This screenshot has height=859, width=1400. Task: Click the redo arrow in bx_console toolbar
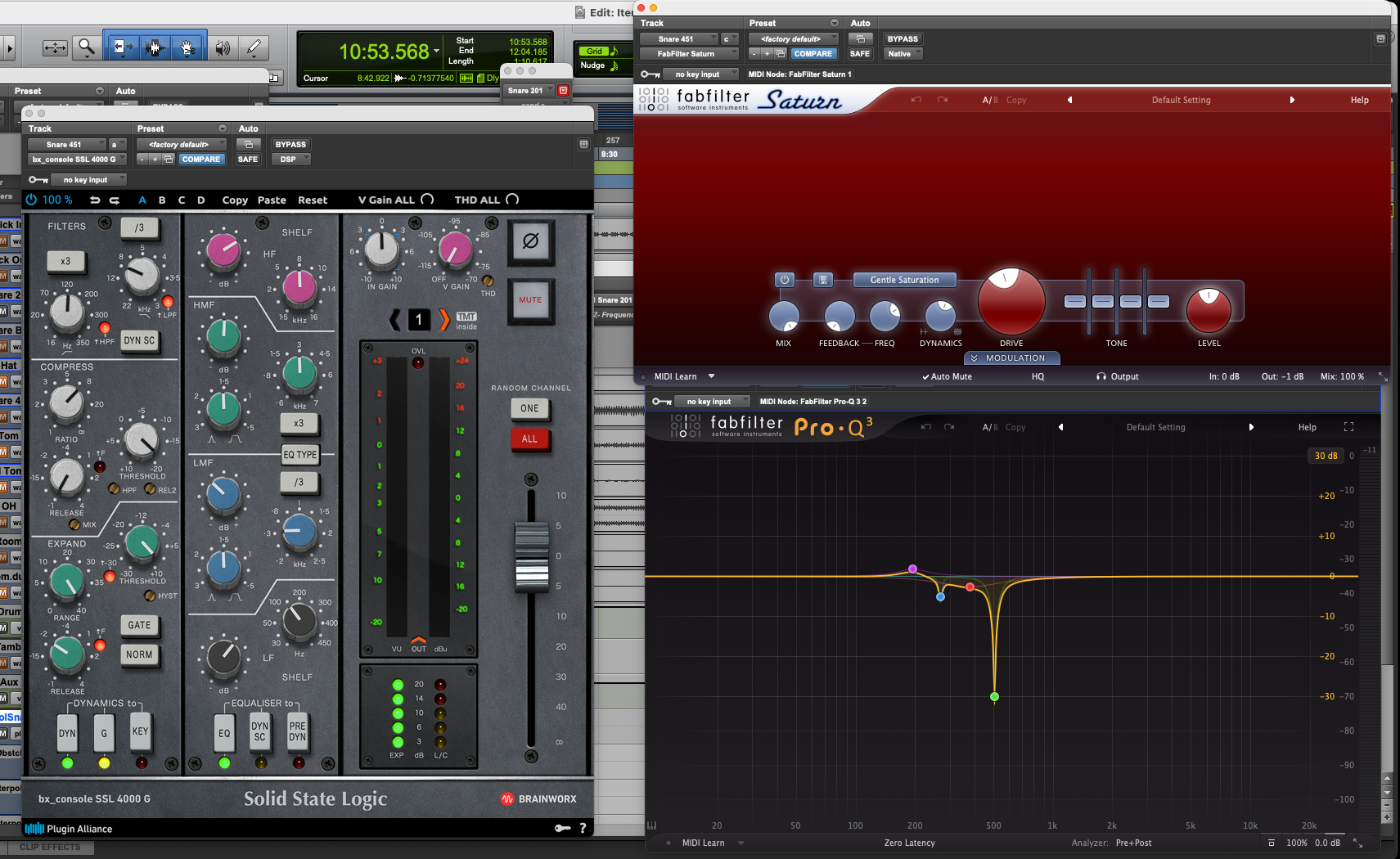click(115, 200)
